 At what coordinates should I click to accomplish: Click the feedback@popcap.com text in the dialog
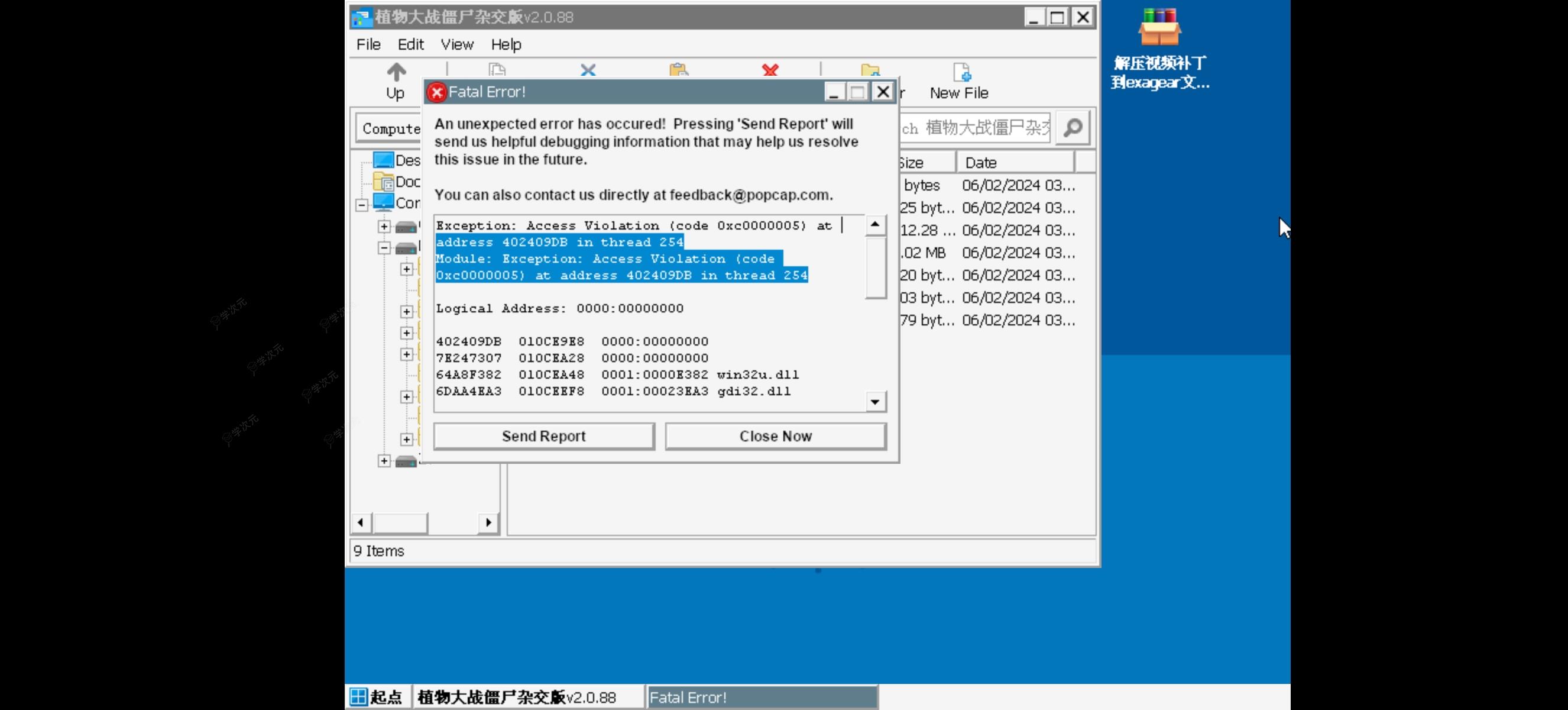(x=749, y=195)
